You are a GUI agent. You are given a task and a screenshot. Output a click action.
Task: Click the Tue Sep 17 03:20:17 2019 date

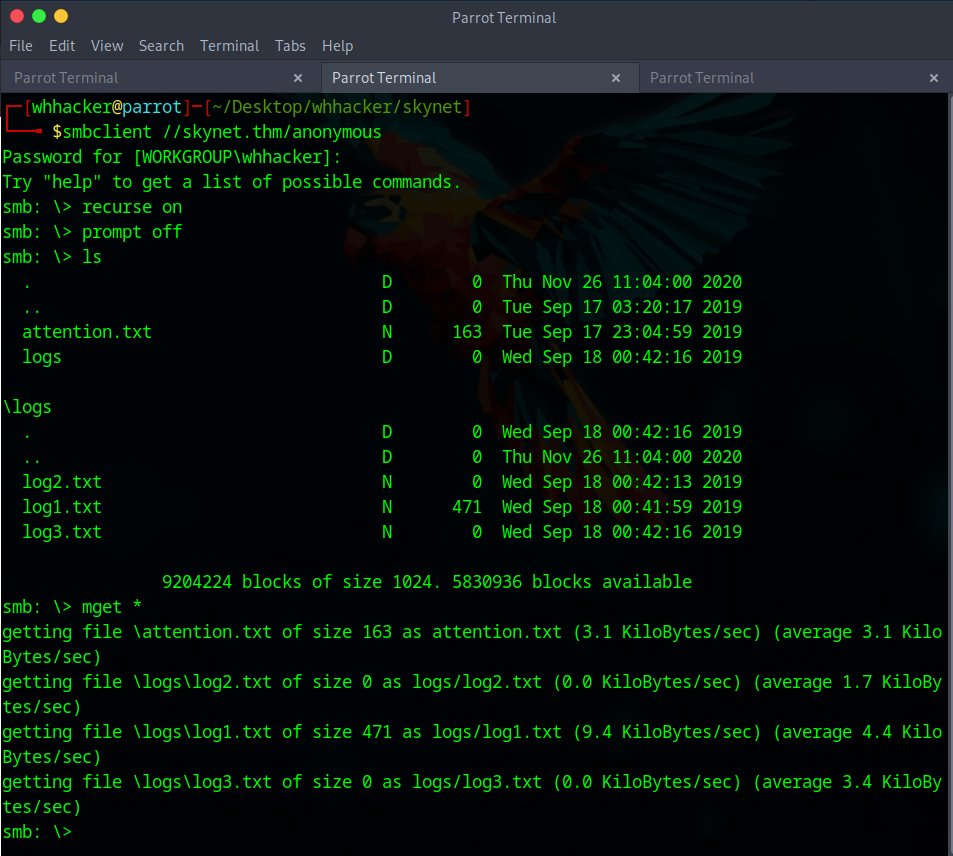click(622, 307)
